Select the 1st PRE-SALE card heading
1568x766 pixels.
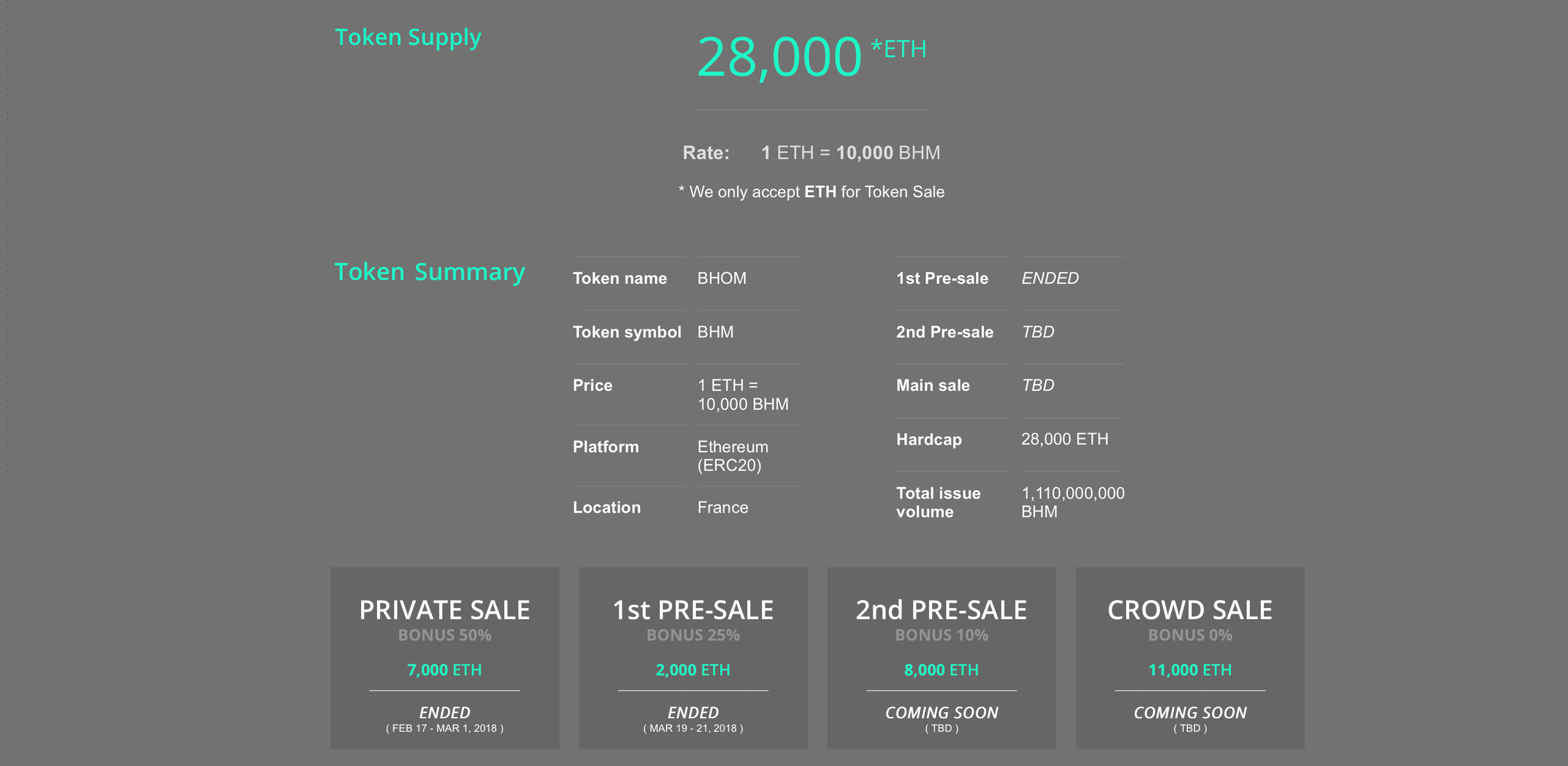(693, 610)
